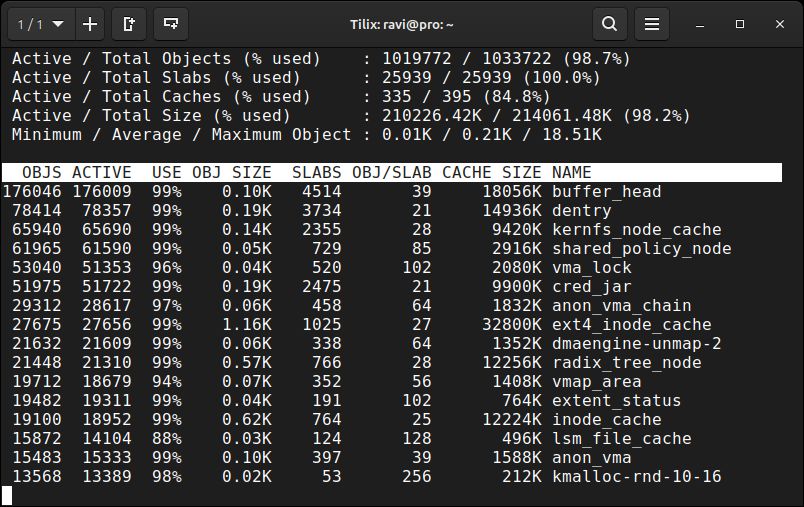The height and width of the screenshot is (507, 804).
Task: Select the cred_jar cache name
Action: 592,287
